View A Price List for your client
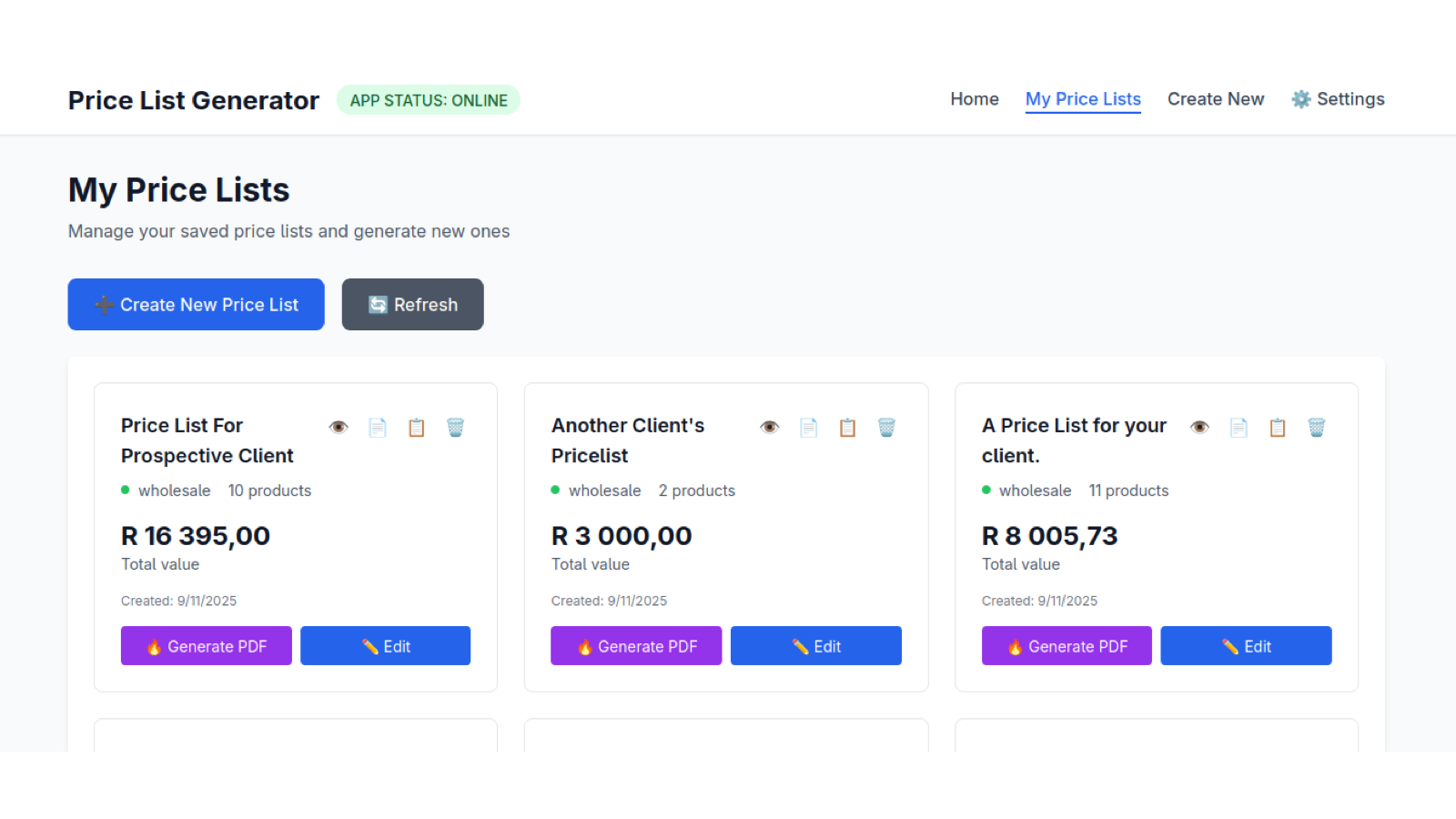The image size is (1456, 819). point(1199,428)
